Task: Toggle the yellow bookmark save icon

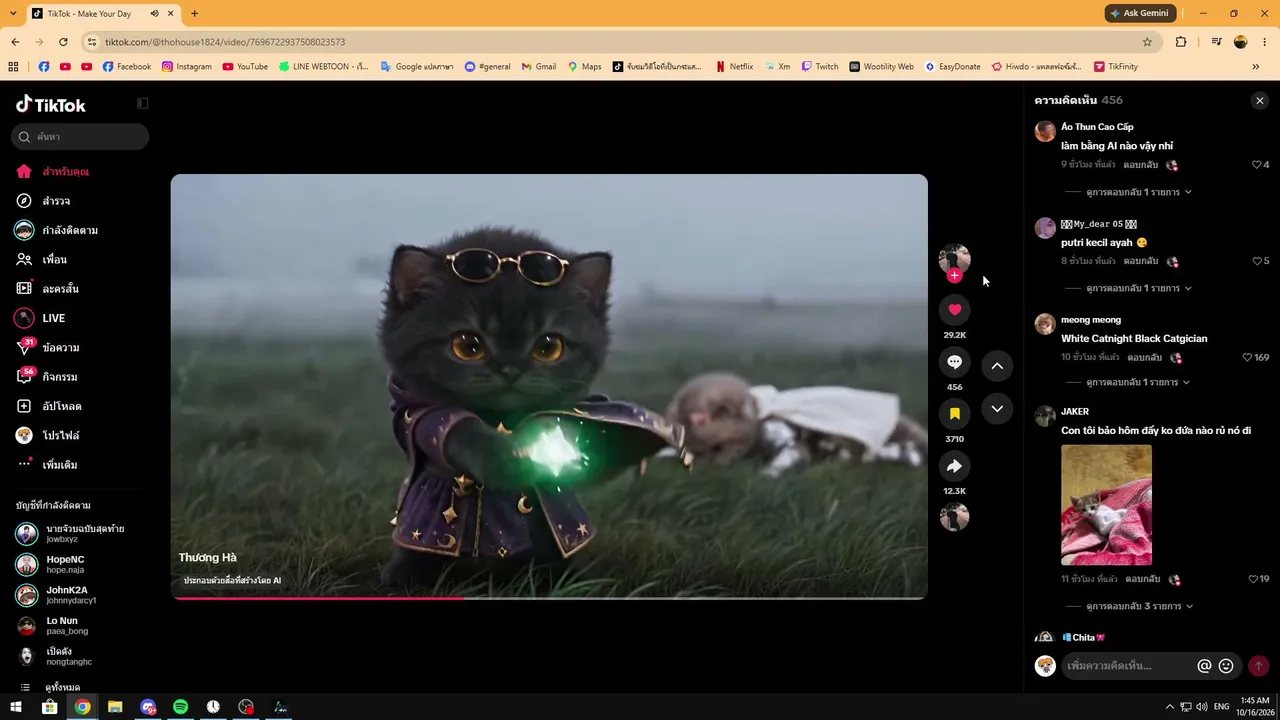Action: point(954,414)
